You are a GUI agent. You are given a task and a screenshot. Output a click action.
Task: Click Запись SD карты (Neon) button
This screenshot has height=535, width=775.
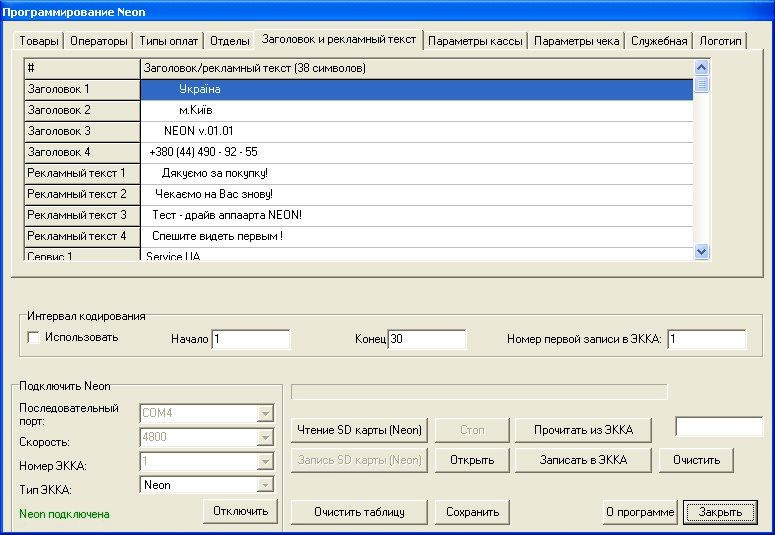(359, 460)
